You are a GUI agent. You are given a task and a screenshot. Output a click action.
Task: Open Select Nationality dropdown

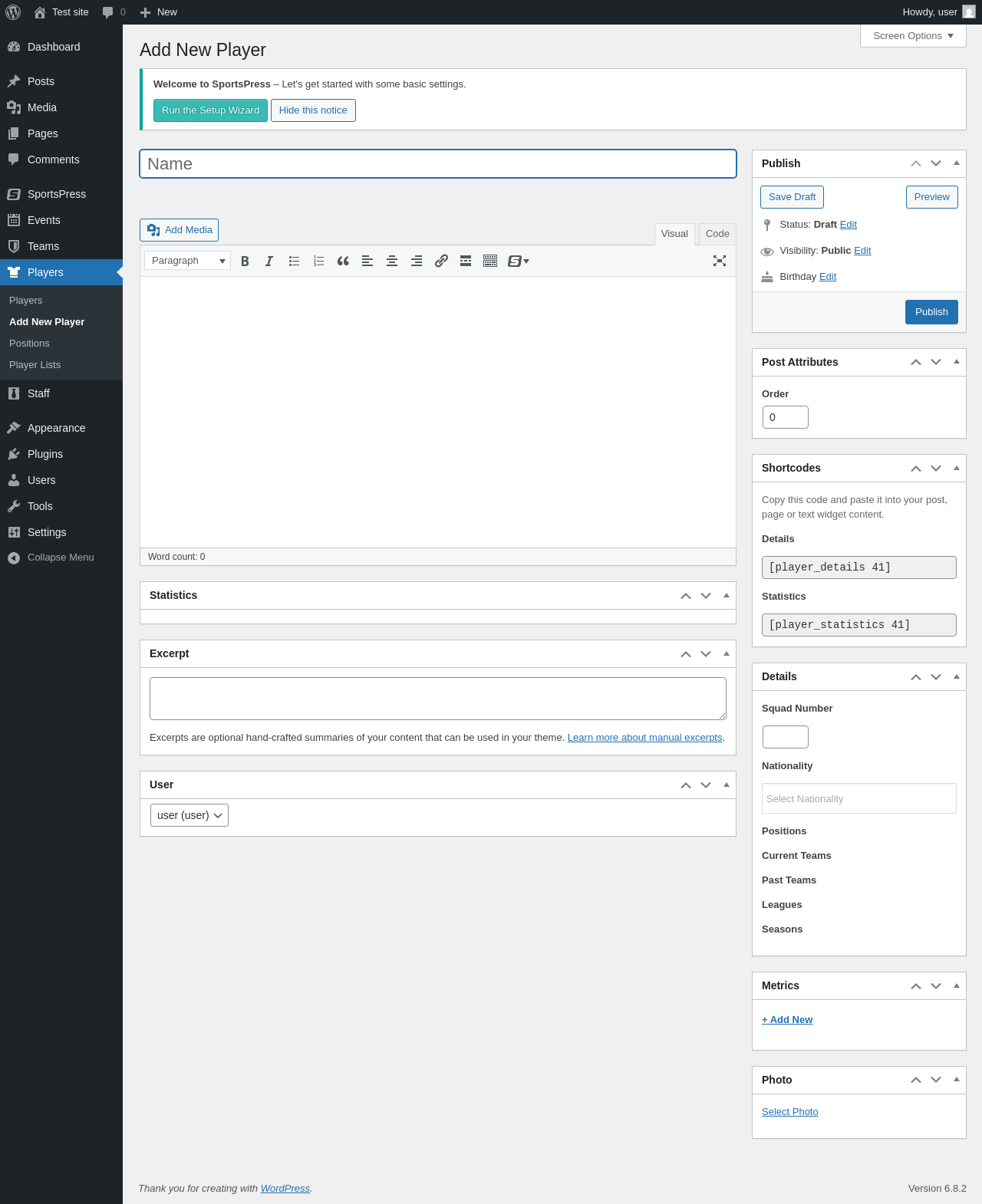pos(859,798)
